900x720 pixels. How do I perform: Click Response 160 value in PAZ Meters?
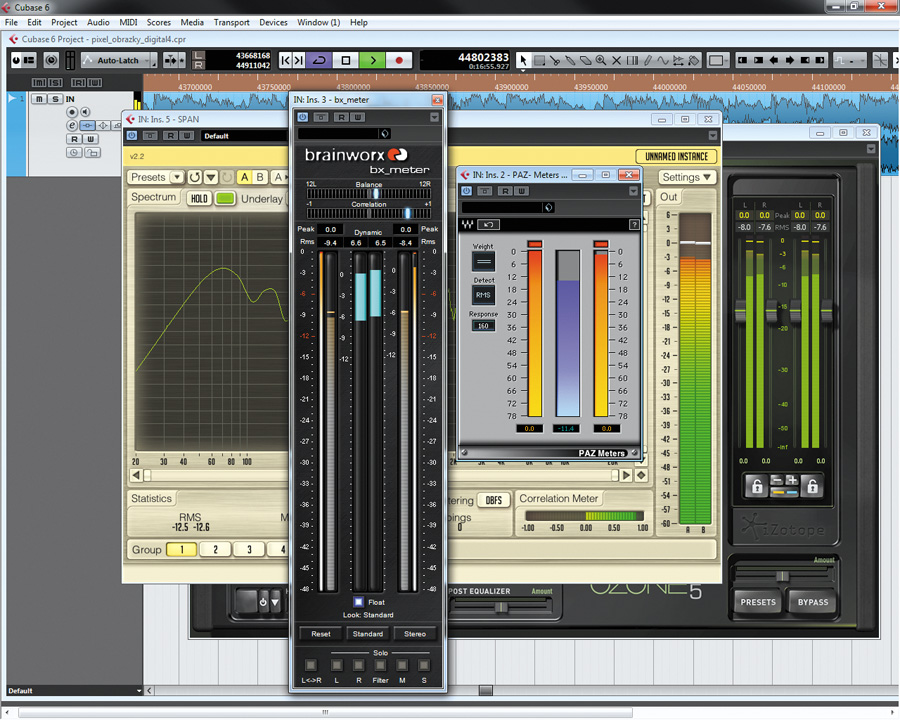coord(483,326)
